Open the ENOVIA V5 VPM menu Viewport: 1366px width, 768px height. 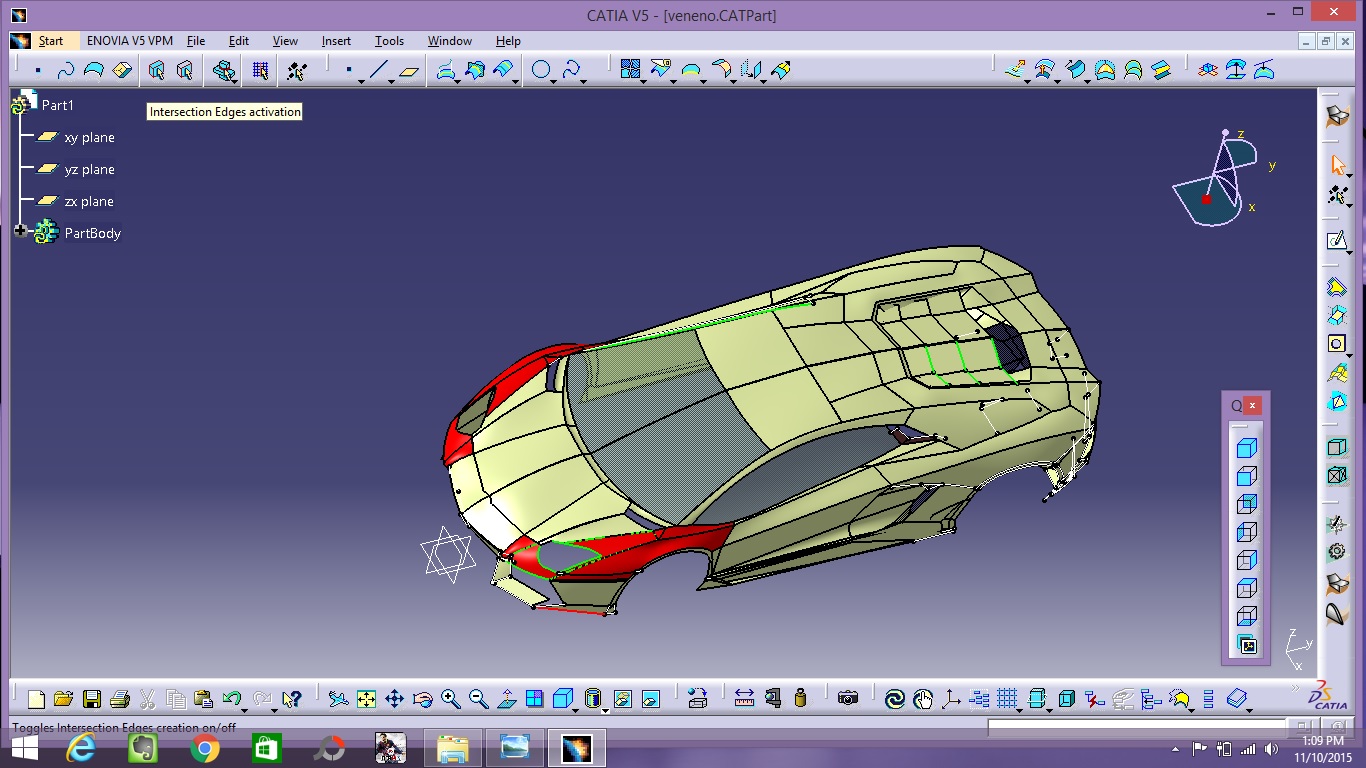[x=130, y=41]
